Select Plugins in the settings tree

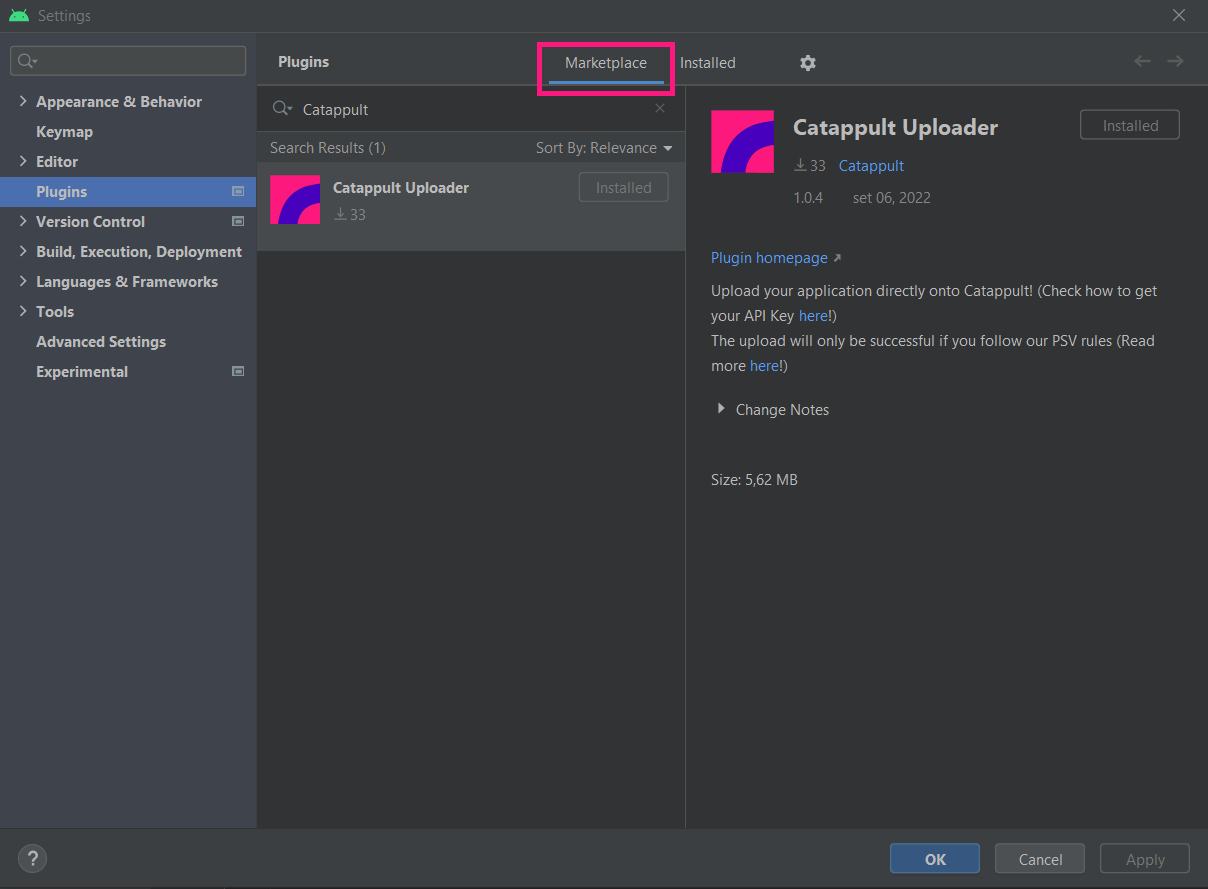128,191
